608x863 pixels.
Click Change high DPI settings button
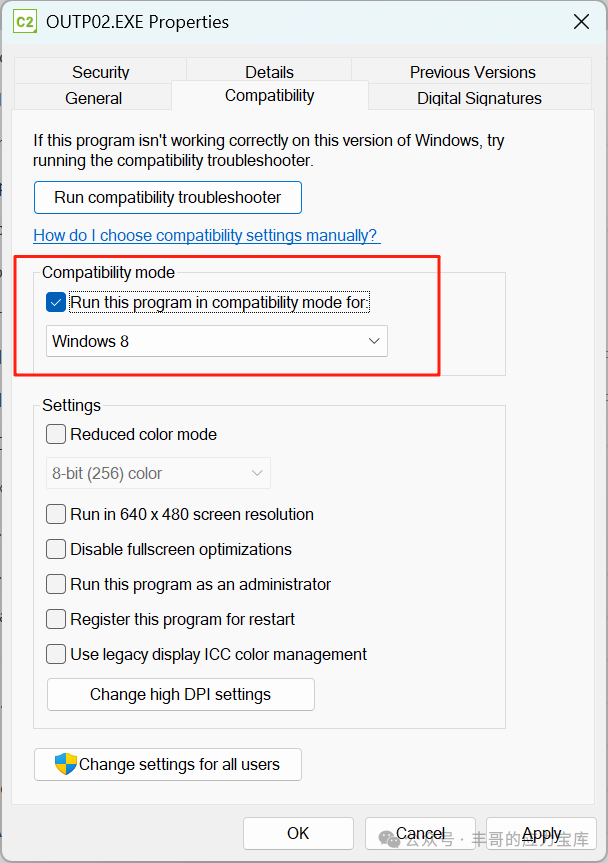(180, 695)
